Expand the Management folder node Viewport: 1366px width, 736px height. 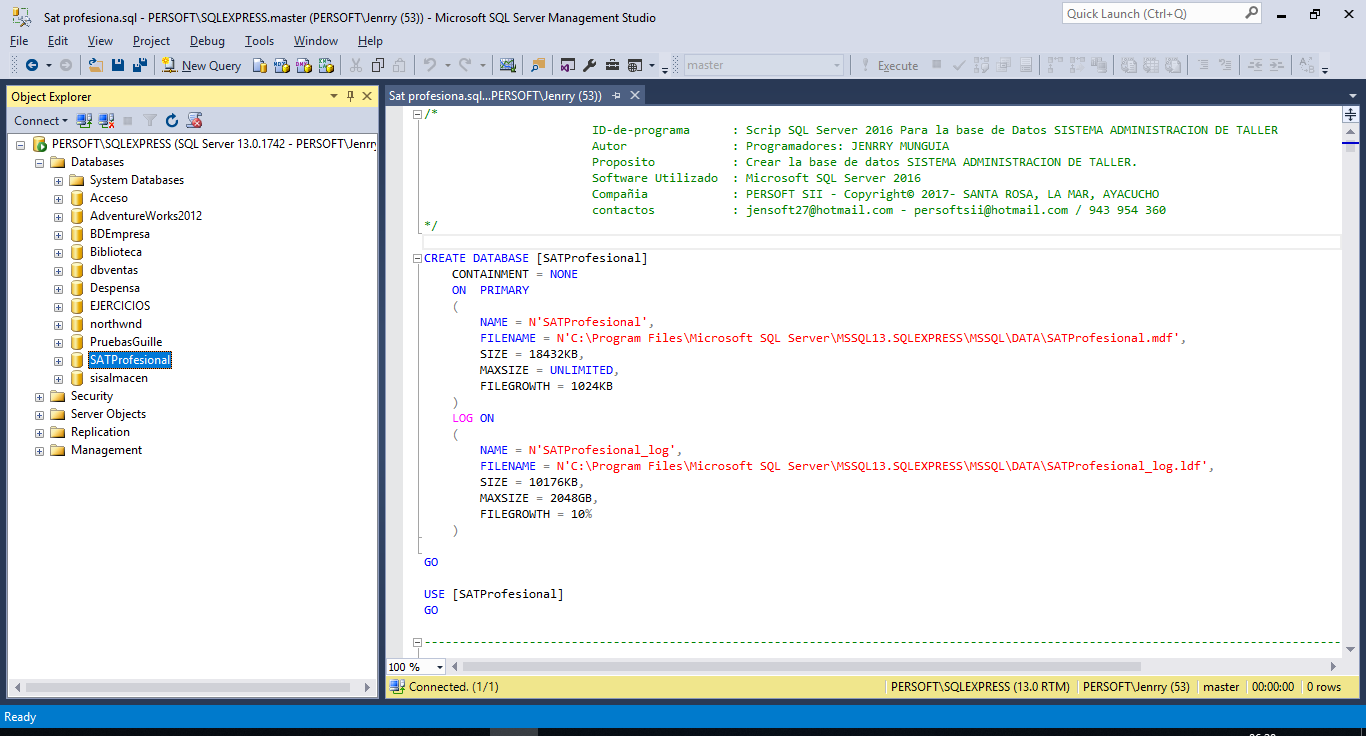(40, 450)
